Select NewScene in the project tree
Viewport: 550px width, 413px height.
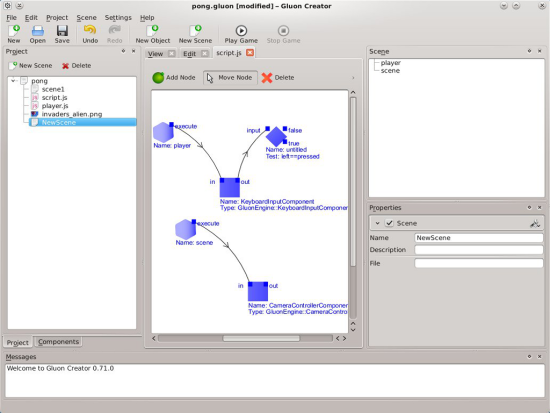click(x=83, y=122)
